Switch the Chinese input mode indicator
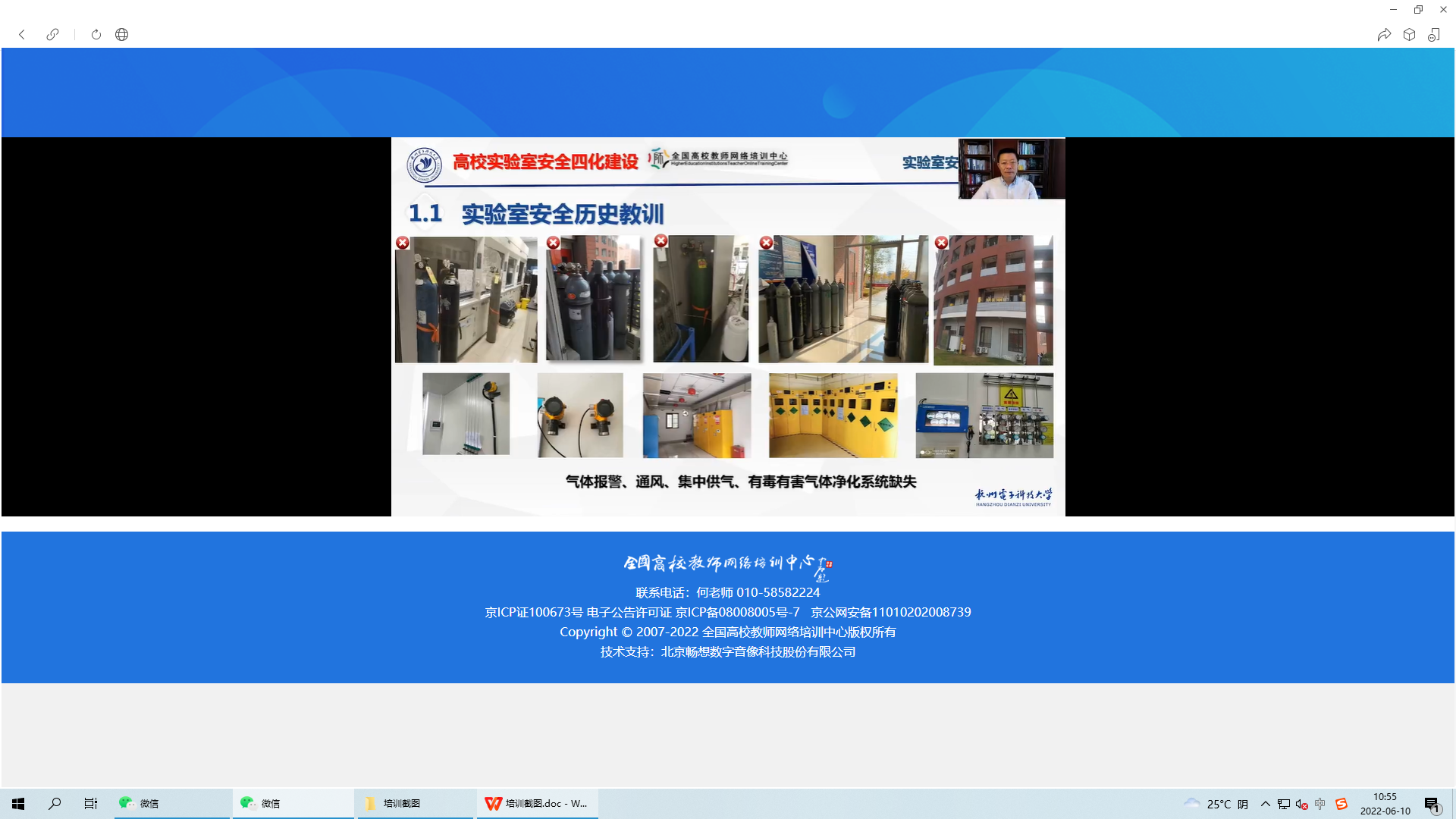 (1320, 804)
